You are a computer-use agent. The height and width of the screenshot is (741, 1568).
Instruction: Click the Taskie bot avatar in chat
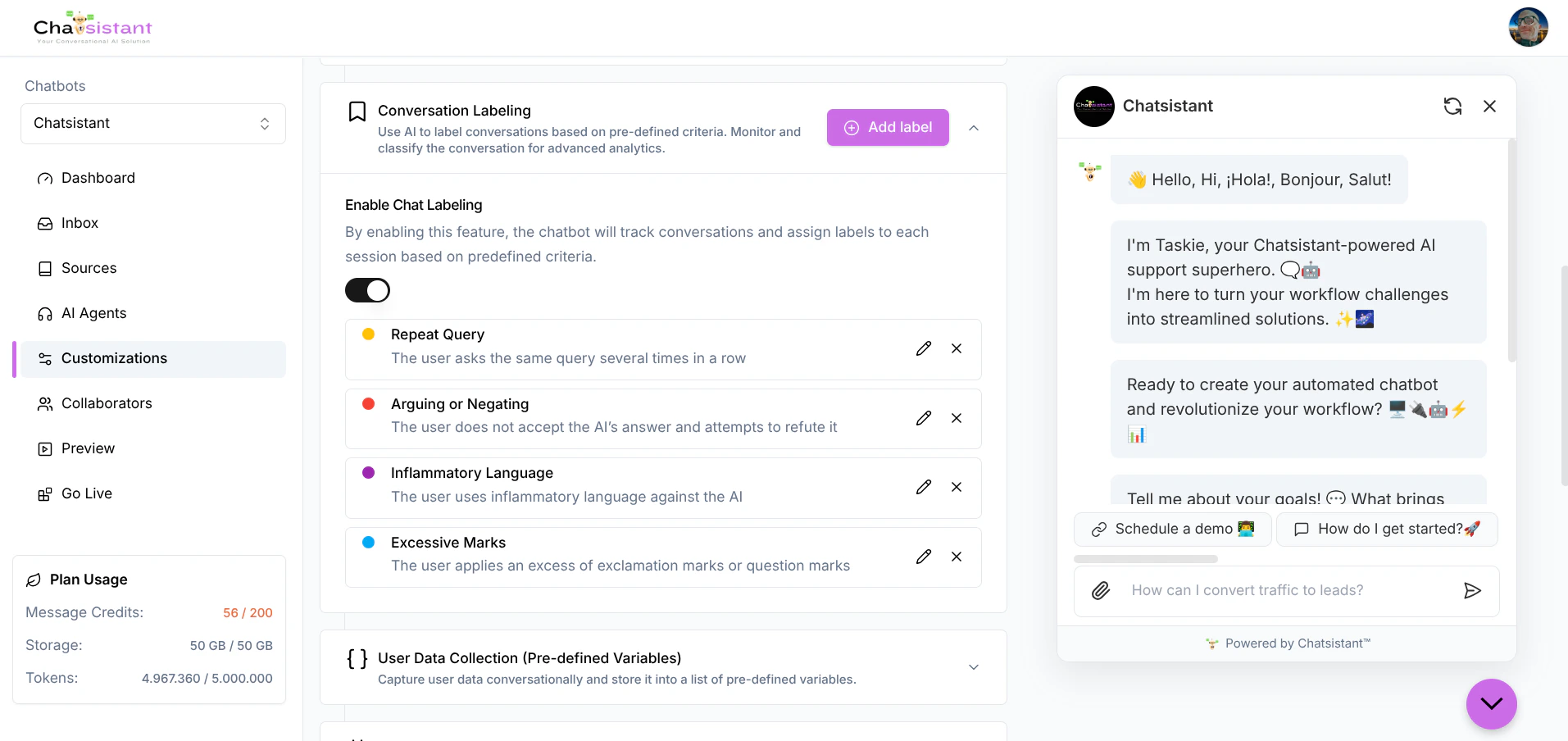point(1090,171)
